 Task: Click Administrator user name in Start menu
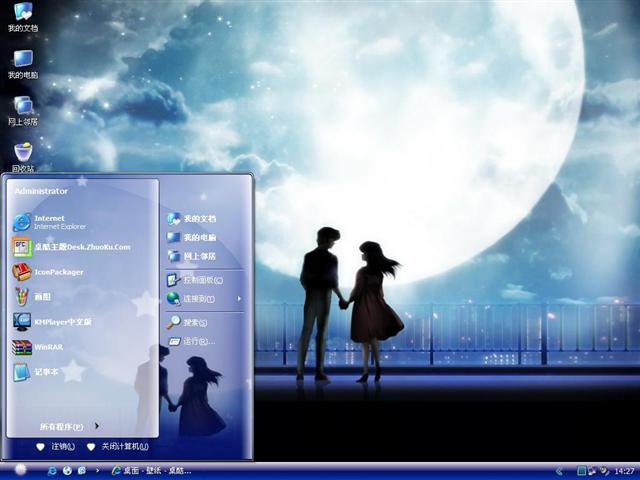41,191
